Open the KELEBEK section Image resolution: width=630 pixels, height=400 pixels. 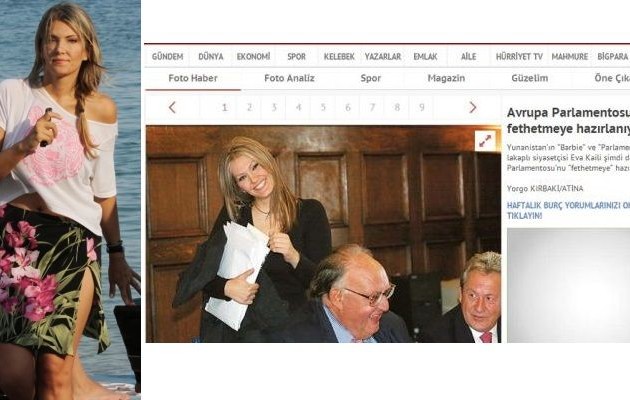(x=339, y=57)
